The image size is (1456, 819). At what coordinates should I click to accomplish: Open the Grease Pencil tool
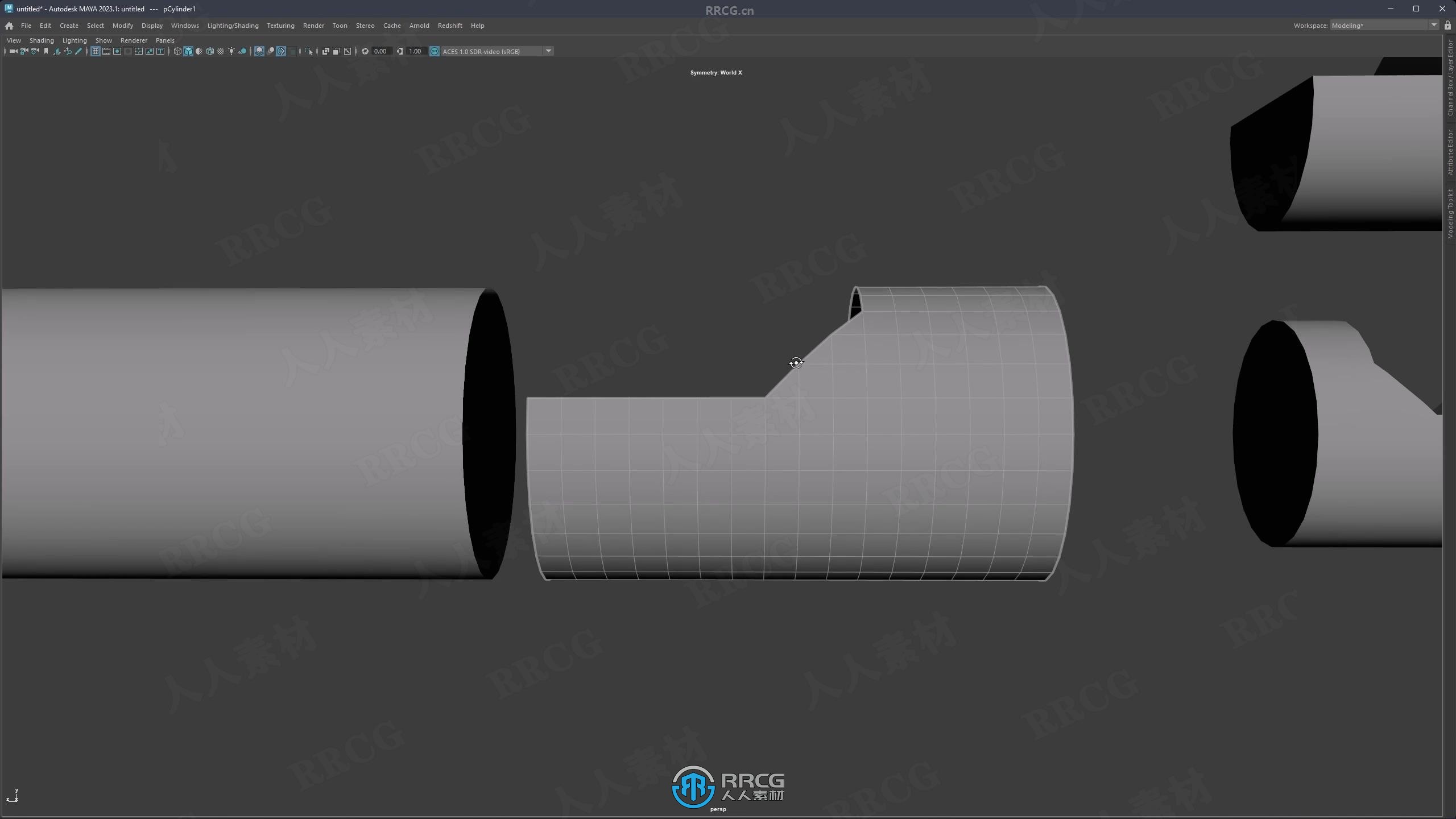[78, 51]
